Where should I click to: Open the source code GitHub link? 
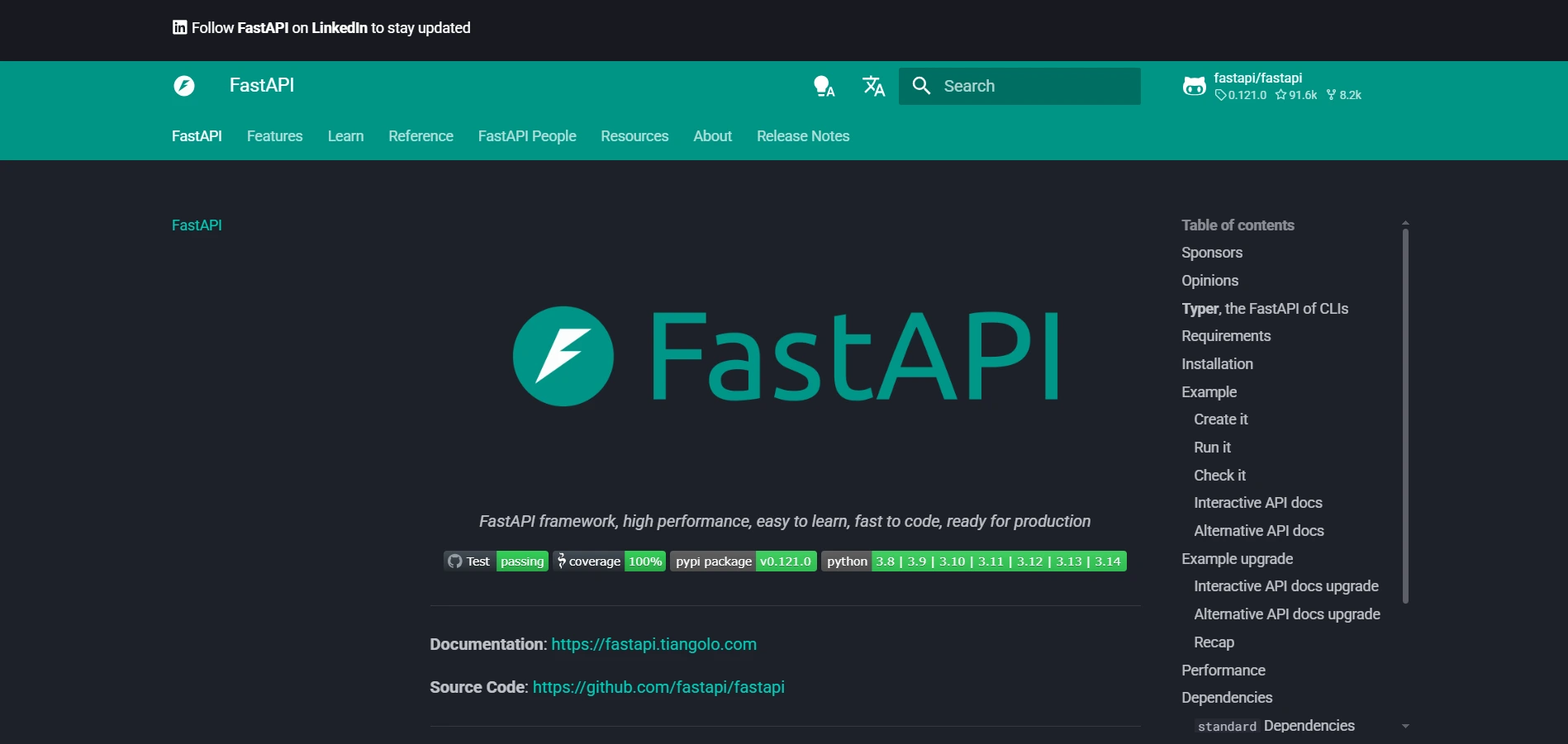coord(658,686)
